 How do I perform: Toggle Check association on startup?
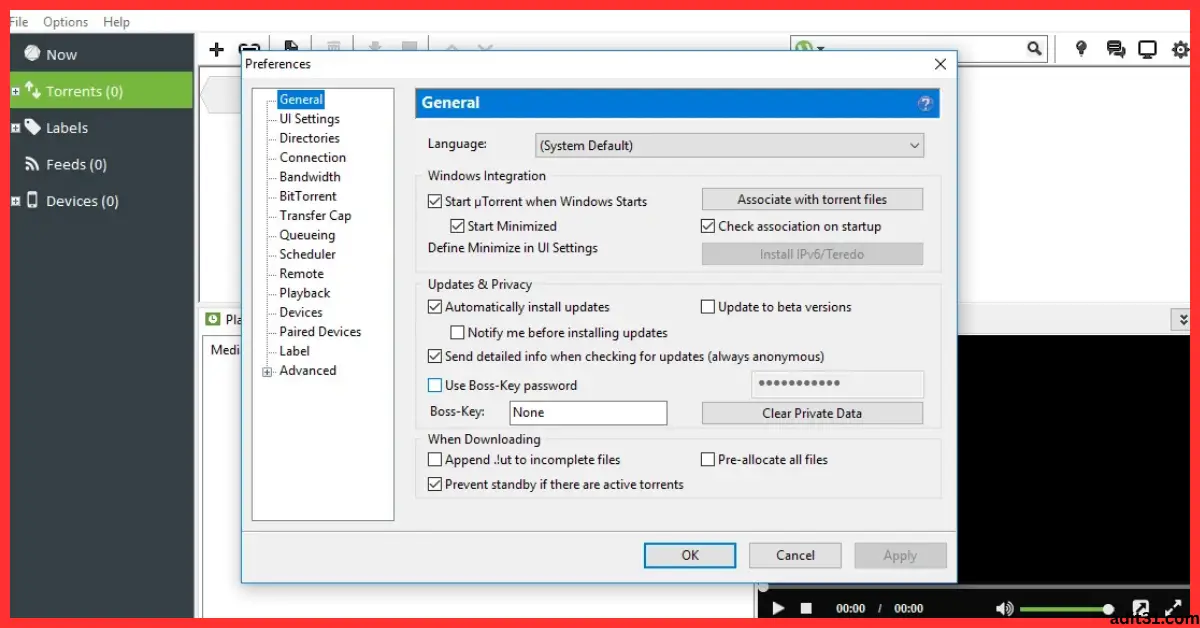tap(708, 226)
